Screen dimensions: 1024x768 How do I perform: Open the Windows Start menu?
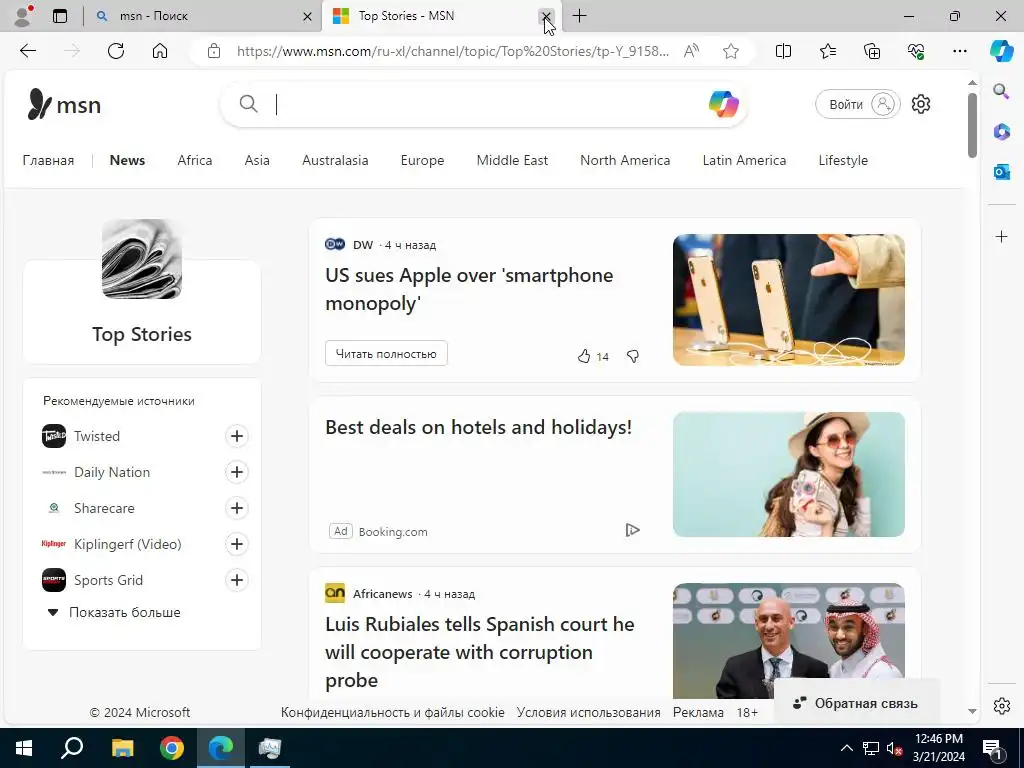pyautogui.click(x=24, y=748)
